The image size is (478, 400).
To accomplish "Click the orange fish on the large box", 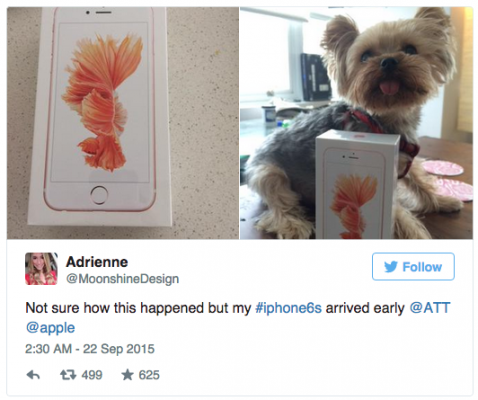I will (104, 103).
